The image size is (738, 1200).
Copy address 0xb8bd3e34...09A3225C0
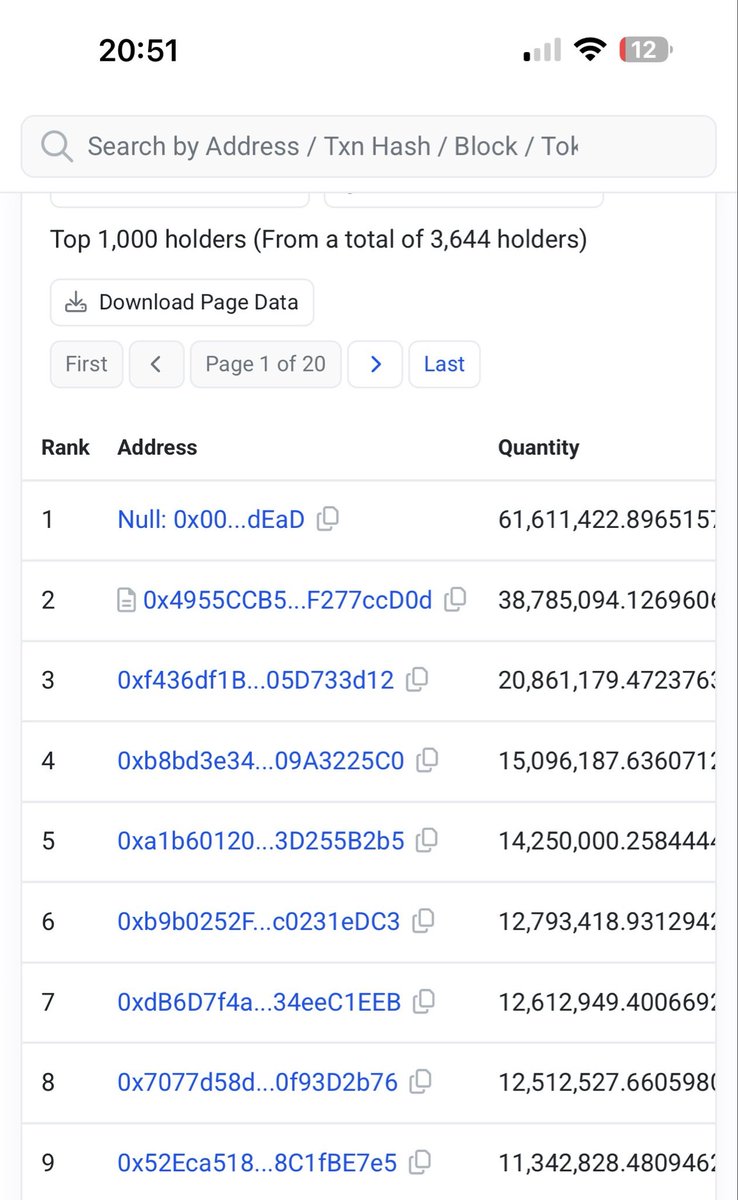click(427, 760)
